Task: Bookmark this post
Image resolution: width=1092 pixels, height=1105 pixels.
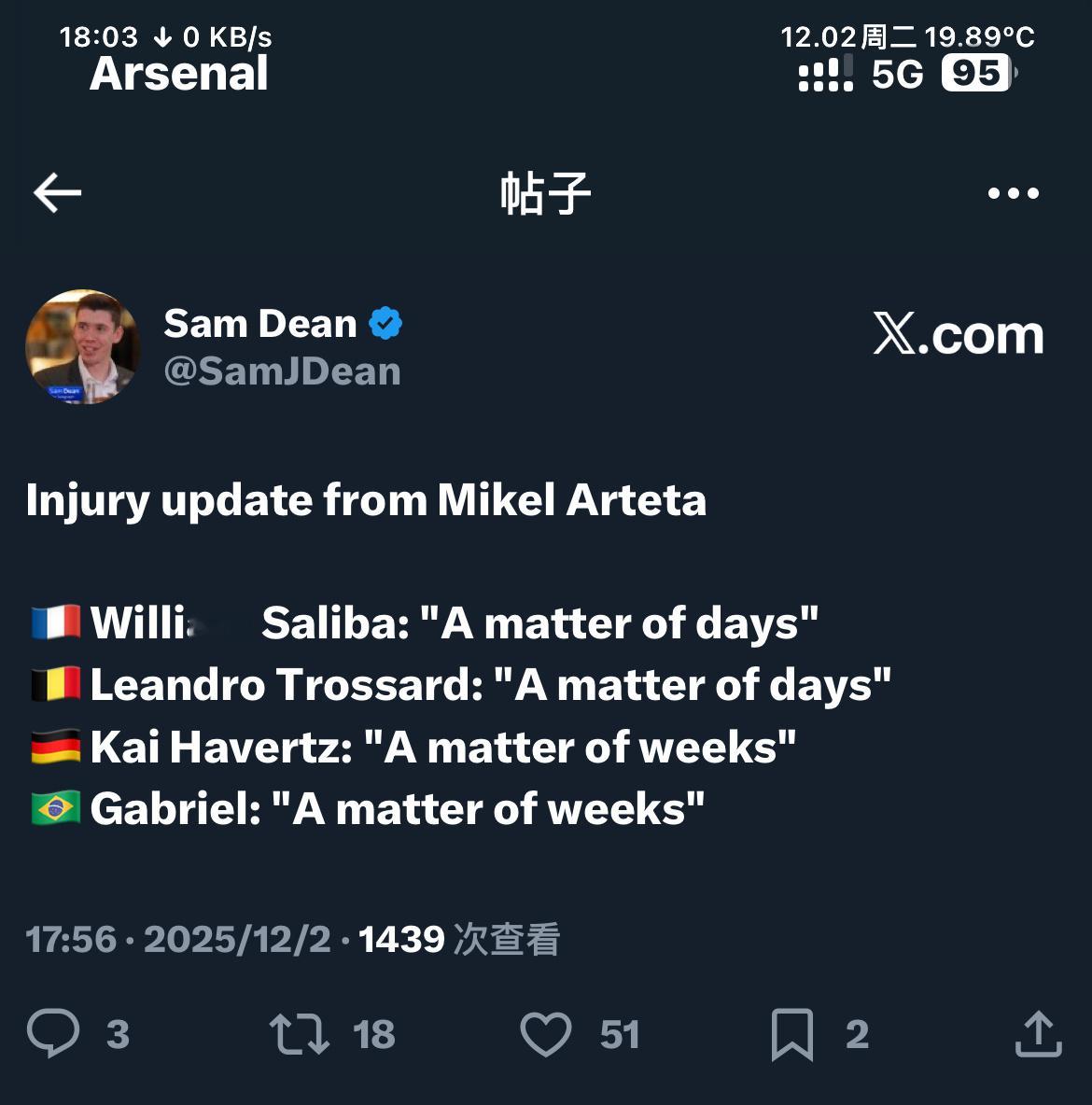Action: [x=792, y=1034]
